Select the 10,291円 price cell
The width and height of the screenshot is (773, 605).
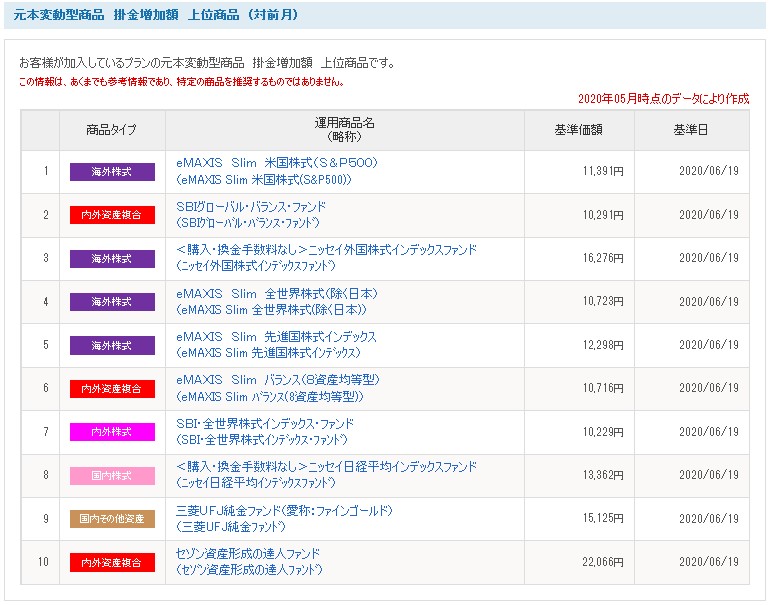click(579, 215)
